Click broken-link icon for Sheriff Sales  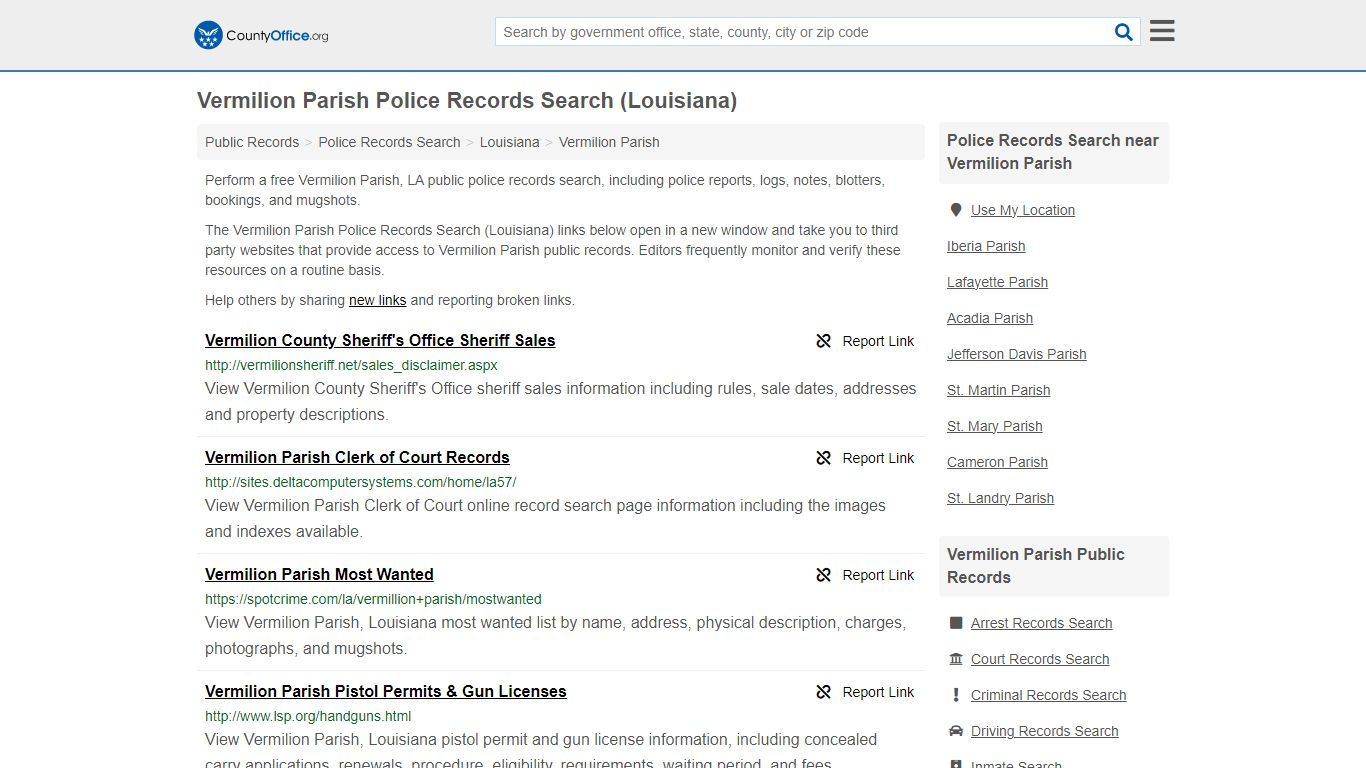tap(824, 341)
